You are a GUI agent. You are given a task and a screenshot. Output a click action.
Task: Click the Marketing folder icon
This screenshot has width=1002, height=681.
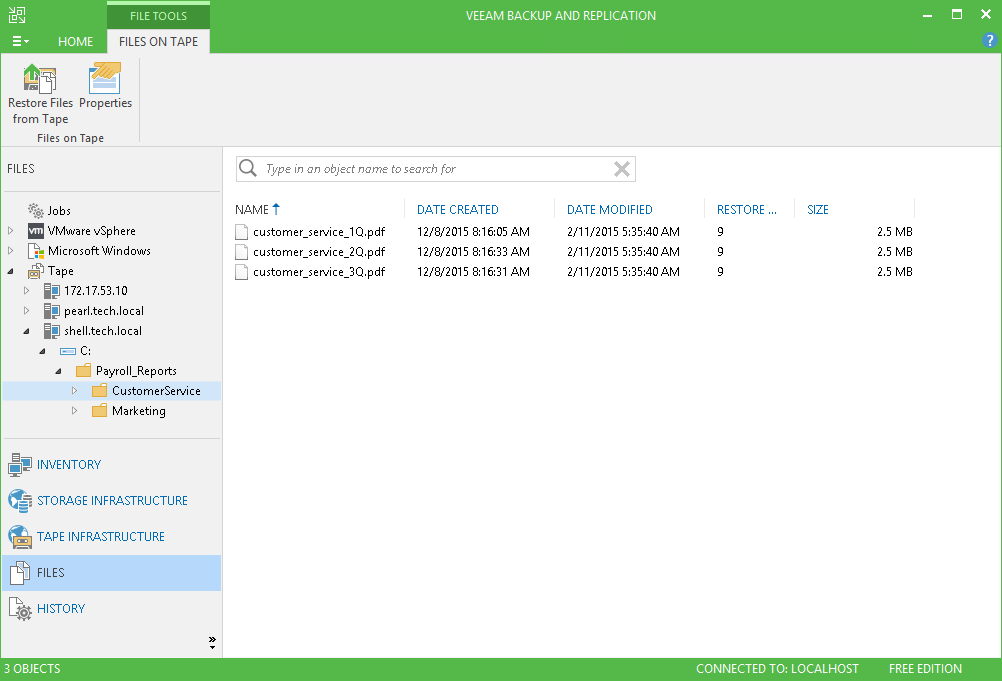(x=100, y=411)
